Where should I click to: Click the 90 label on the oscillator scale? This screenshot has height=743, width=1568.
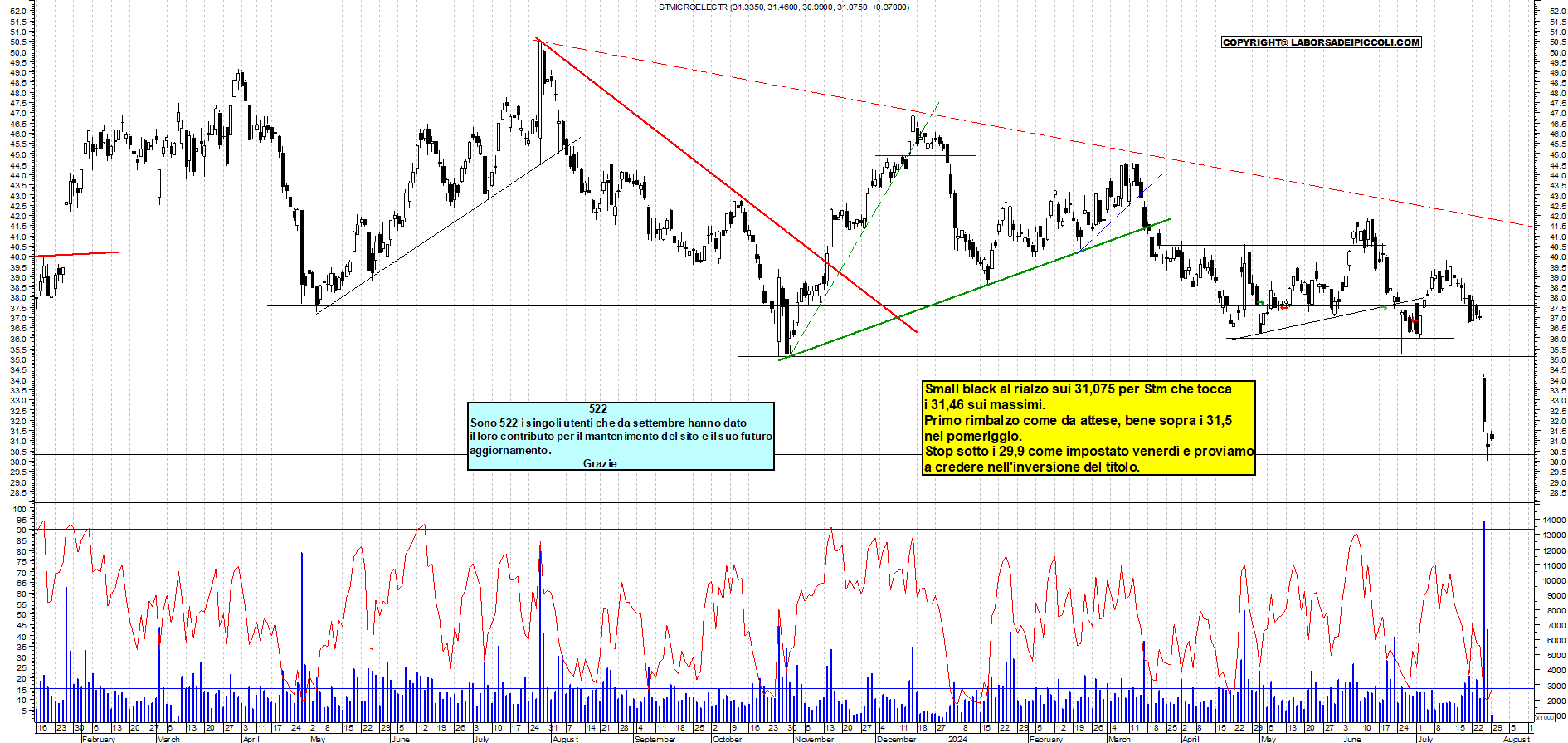point(22,530)
